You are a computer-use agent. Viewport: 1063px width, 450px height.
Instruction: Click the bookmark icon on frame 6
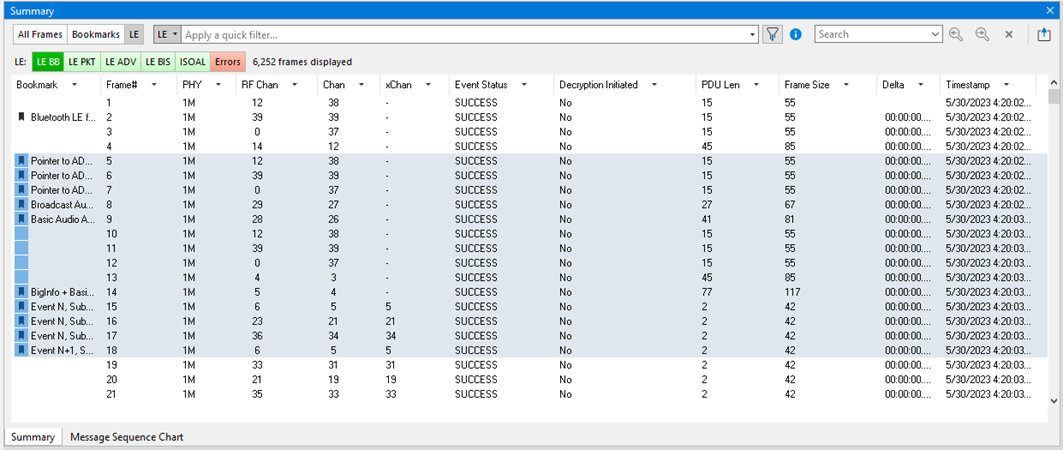click(21, 176)
